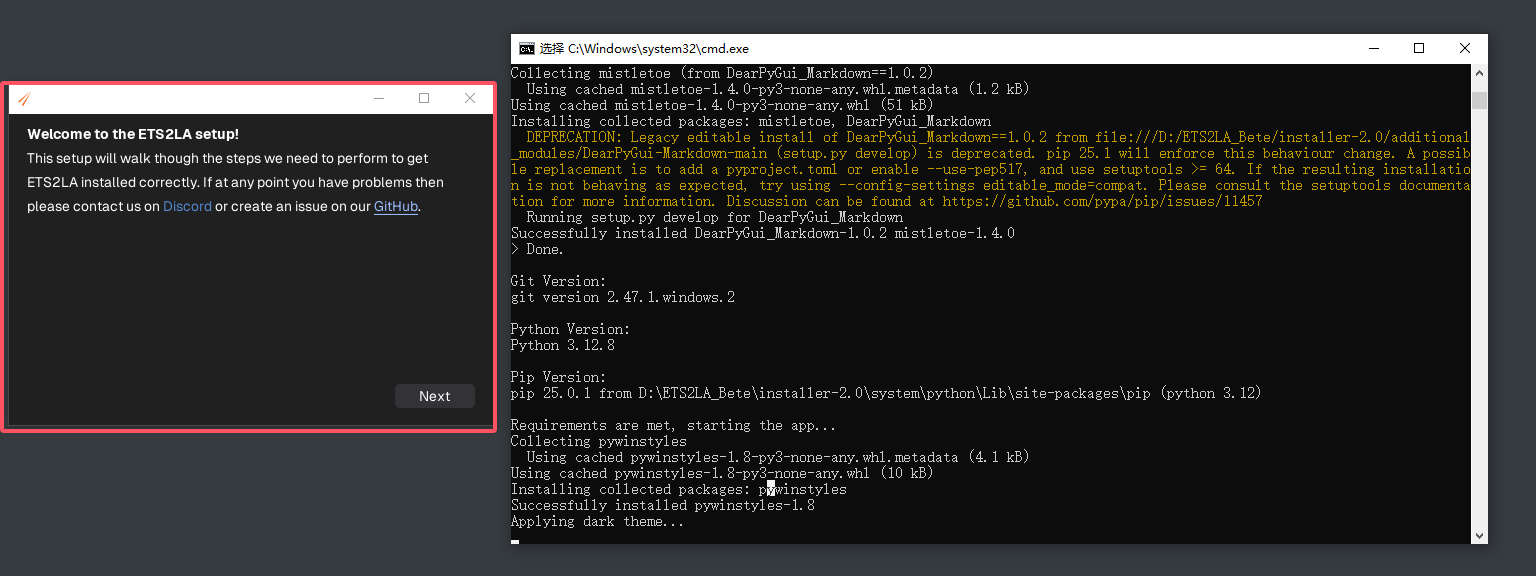Click the ETS2LA logo in the setup title bar
Viewport: 1536px width, 576px height.
point(24,98)
